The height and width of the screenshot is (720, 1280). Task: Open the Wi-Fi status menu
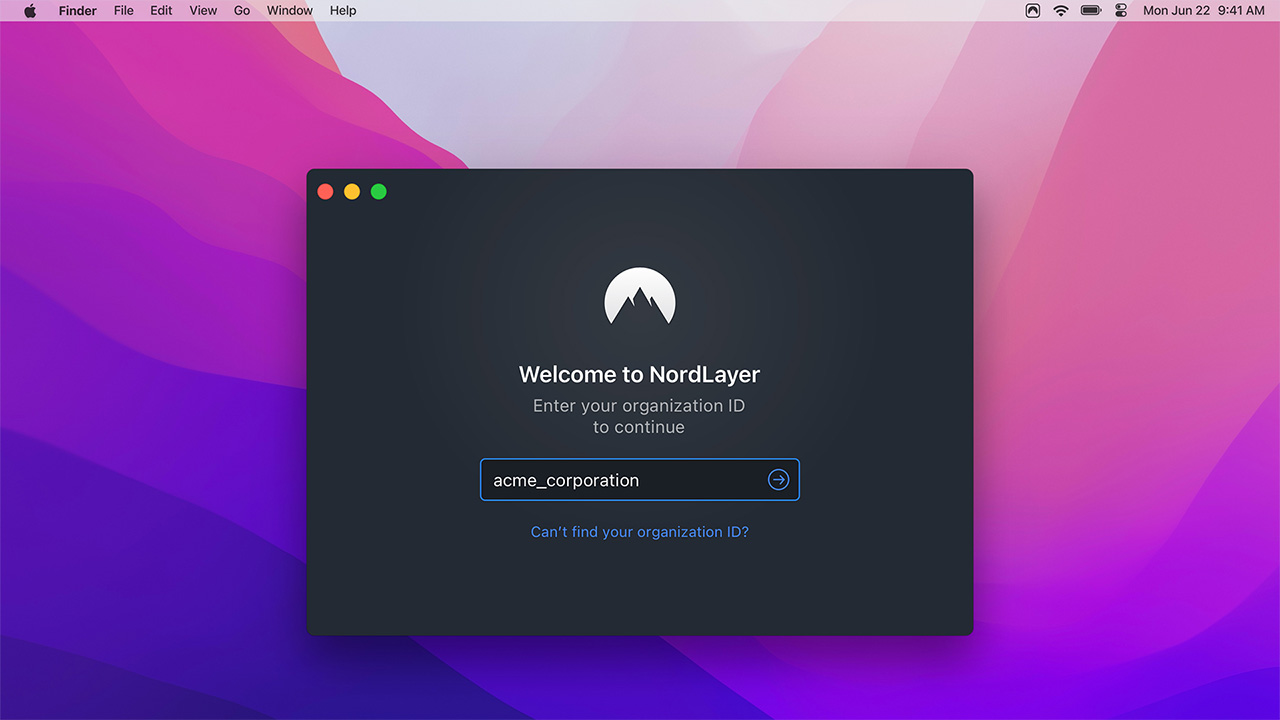[1059, 11]
